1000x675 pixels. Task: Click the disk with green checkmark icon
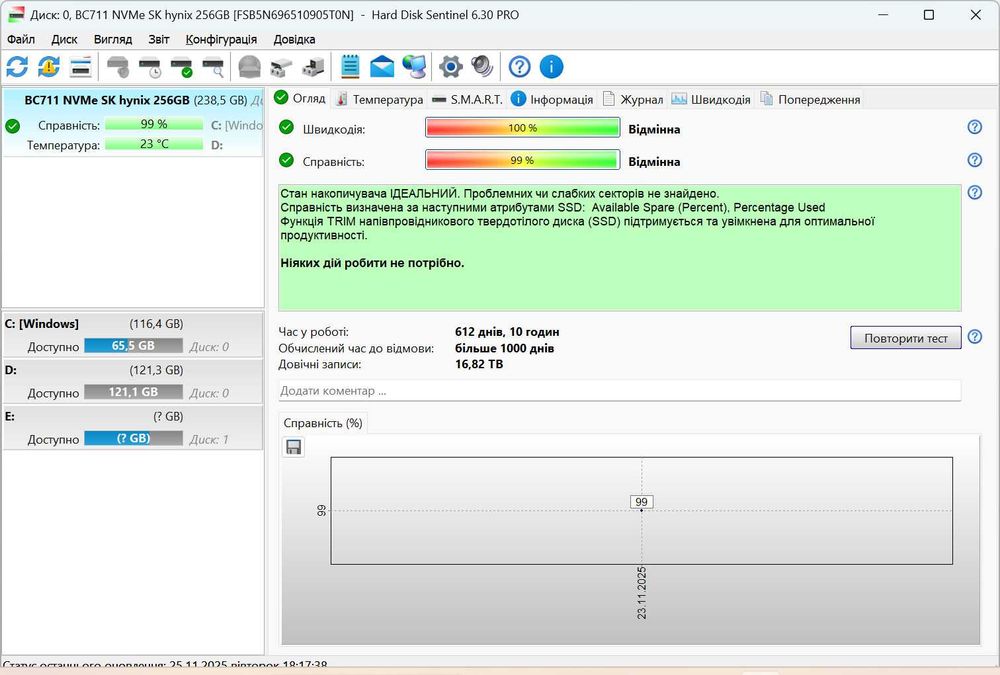(x=182, y=66)
